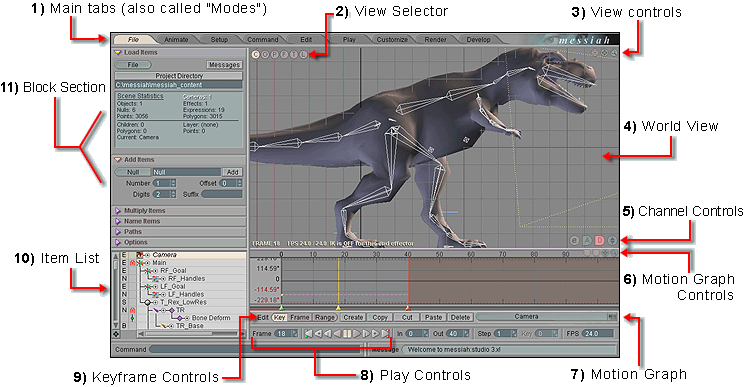Select the T (Top) view button

click(x=294, y=55)
